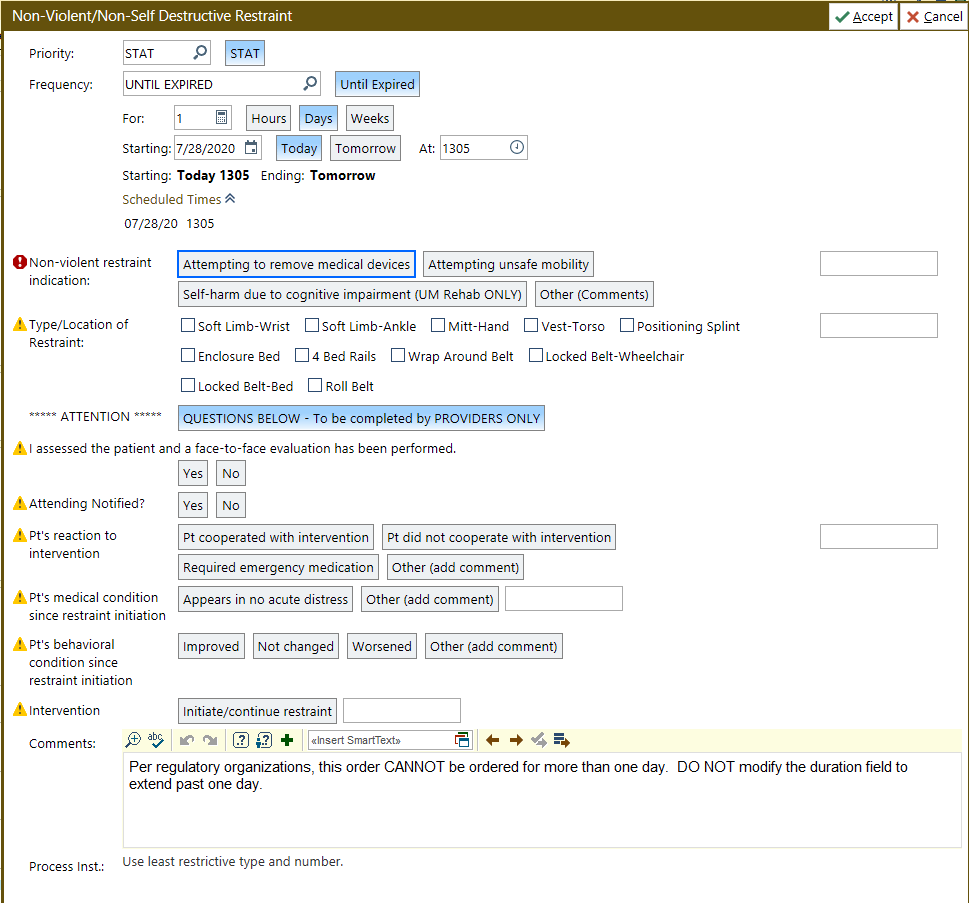The width and height of the screenshot is (969, 903).
Task: Open the SmartText selector icon
Action: click(462, 740)
